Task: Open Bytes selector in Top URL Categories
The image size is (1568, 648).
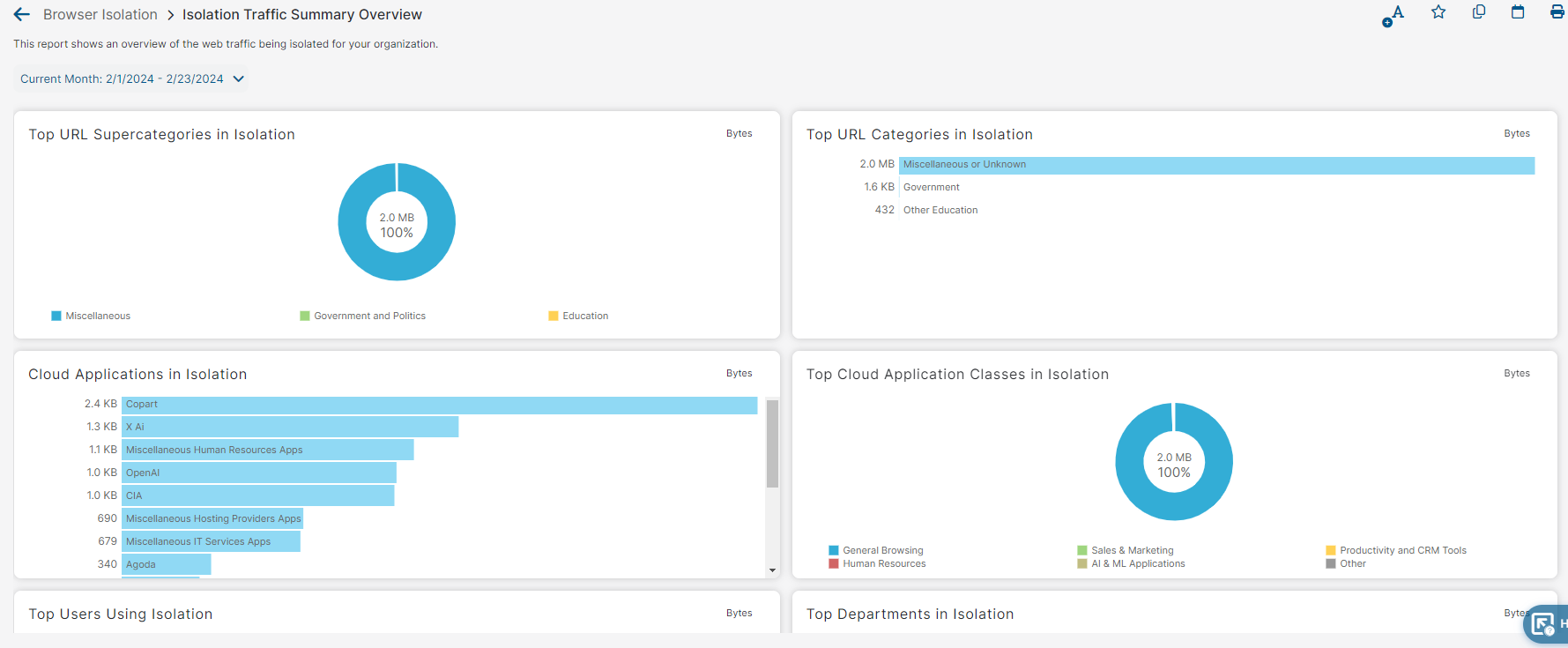Action: [1516, 134]
